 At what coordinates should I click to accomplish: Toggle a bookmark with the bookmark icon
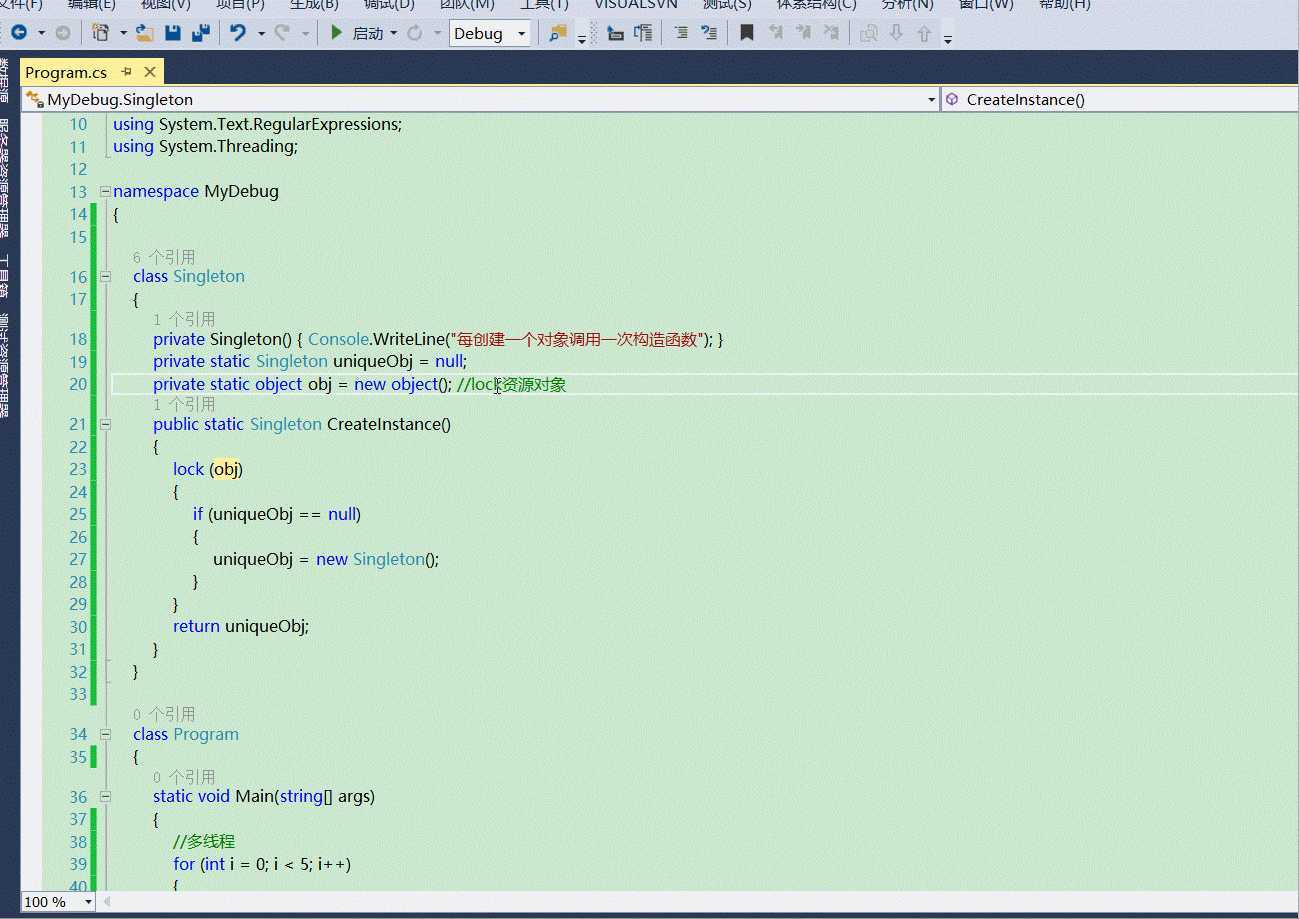747,33
